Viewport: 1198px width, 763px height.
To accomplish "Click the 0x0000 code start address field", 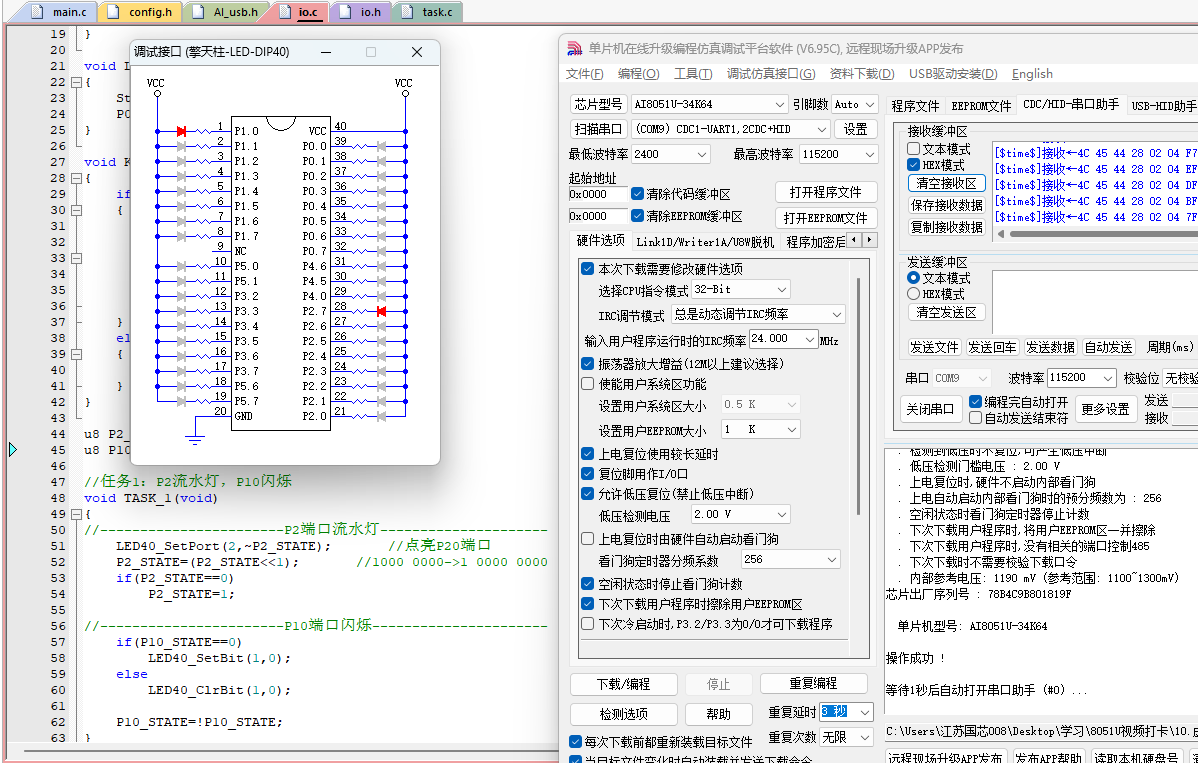I will point(597,194).
